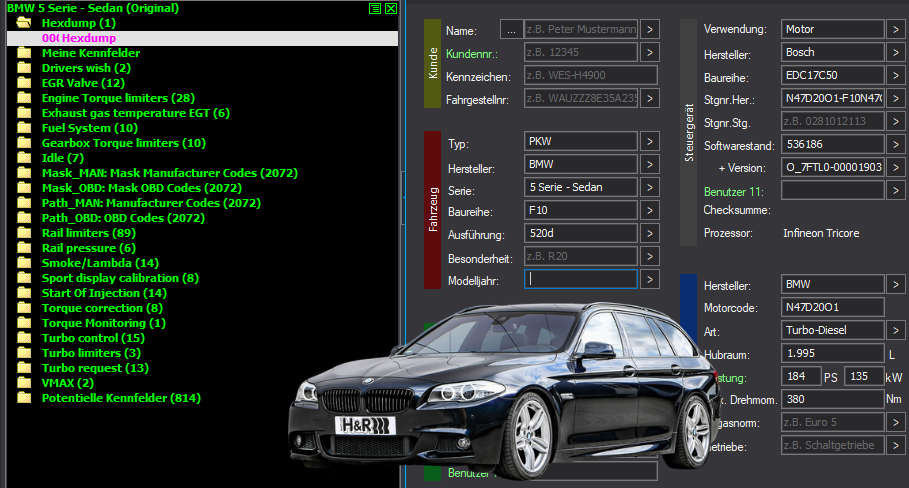Select Turbo limiters (3) in tree
The width and height of the screenshot is (909, 488).
pyautogui.click(x=91, y=353)
